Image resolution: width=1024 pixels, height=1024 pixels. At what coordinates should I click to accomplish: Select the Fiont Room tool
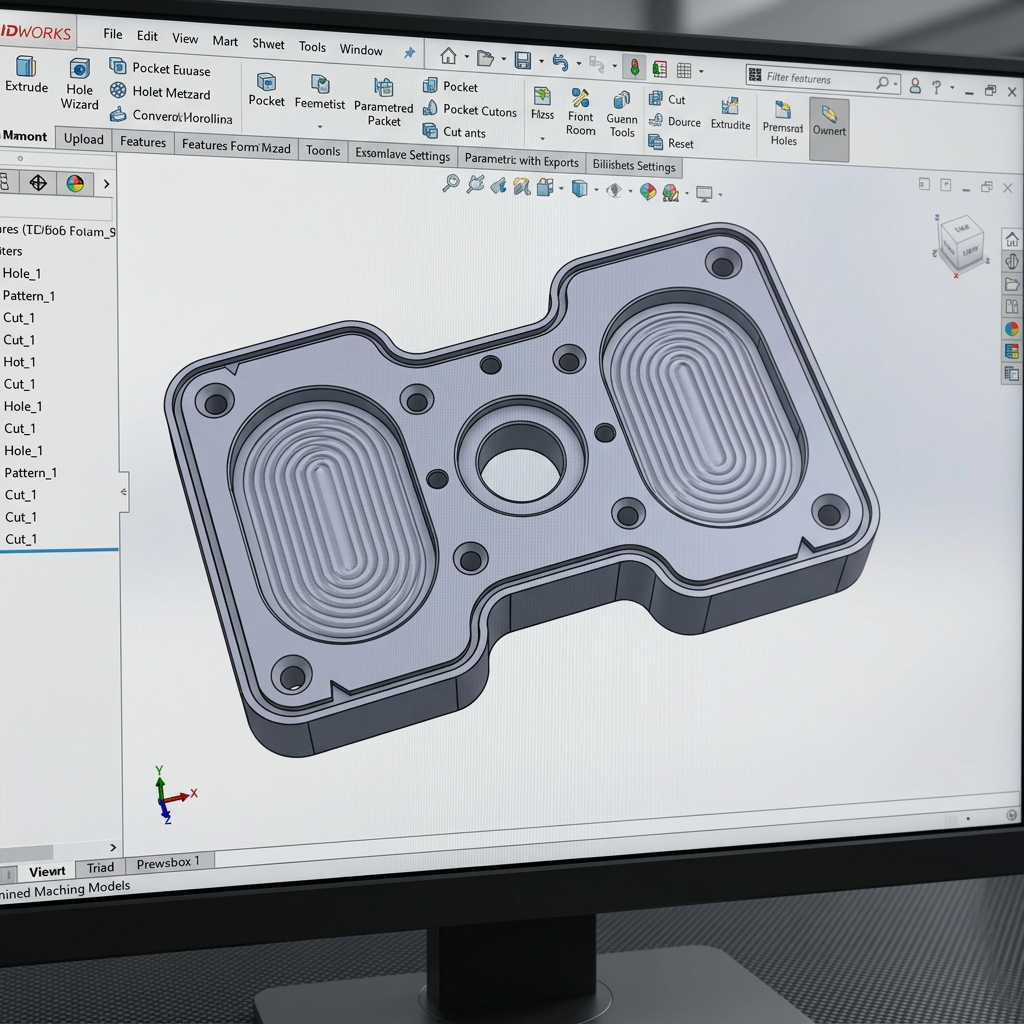click(x=581, y=112)
